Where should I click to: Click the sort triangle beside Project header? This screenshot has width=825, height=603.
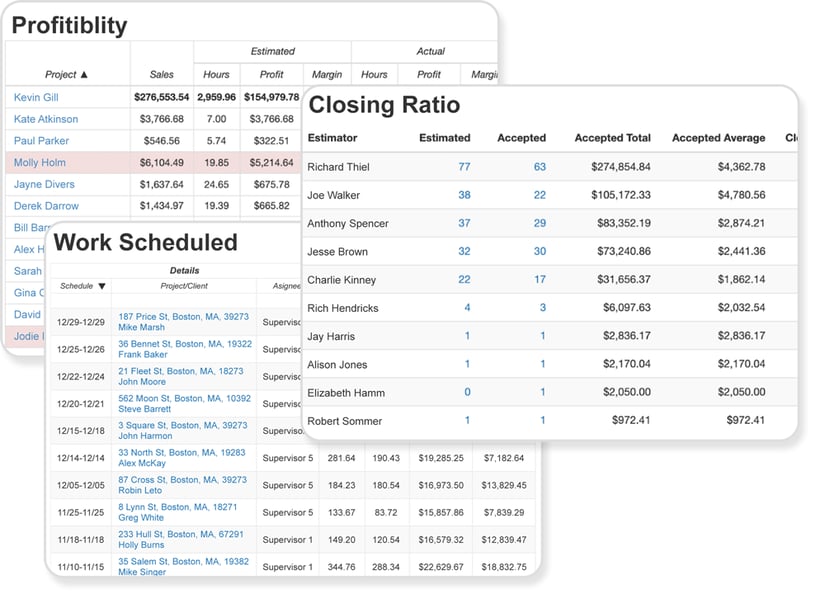coord(85,74)
